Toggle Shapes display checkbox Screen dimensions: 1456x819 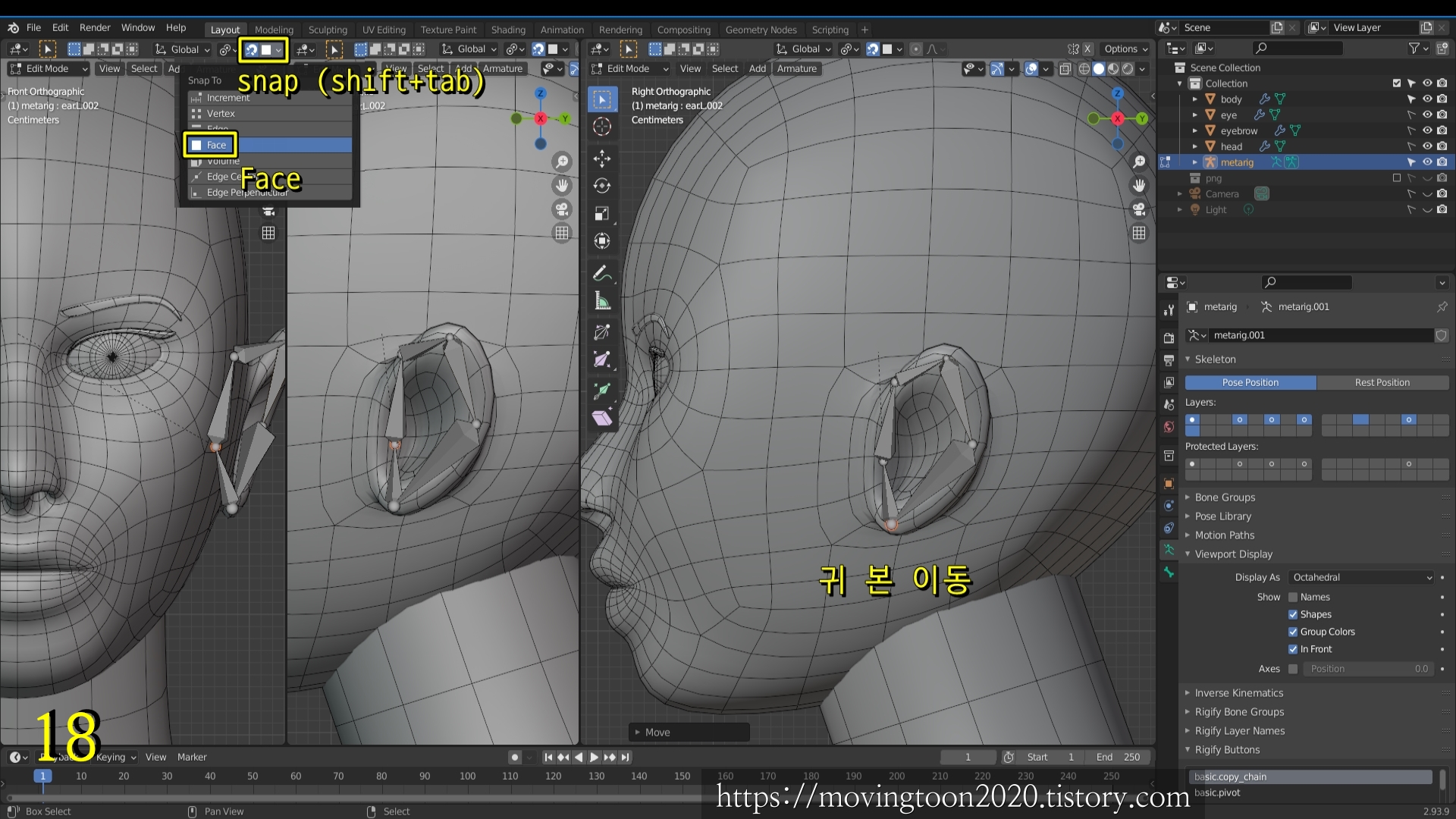[x=1293, y=615]
